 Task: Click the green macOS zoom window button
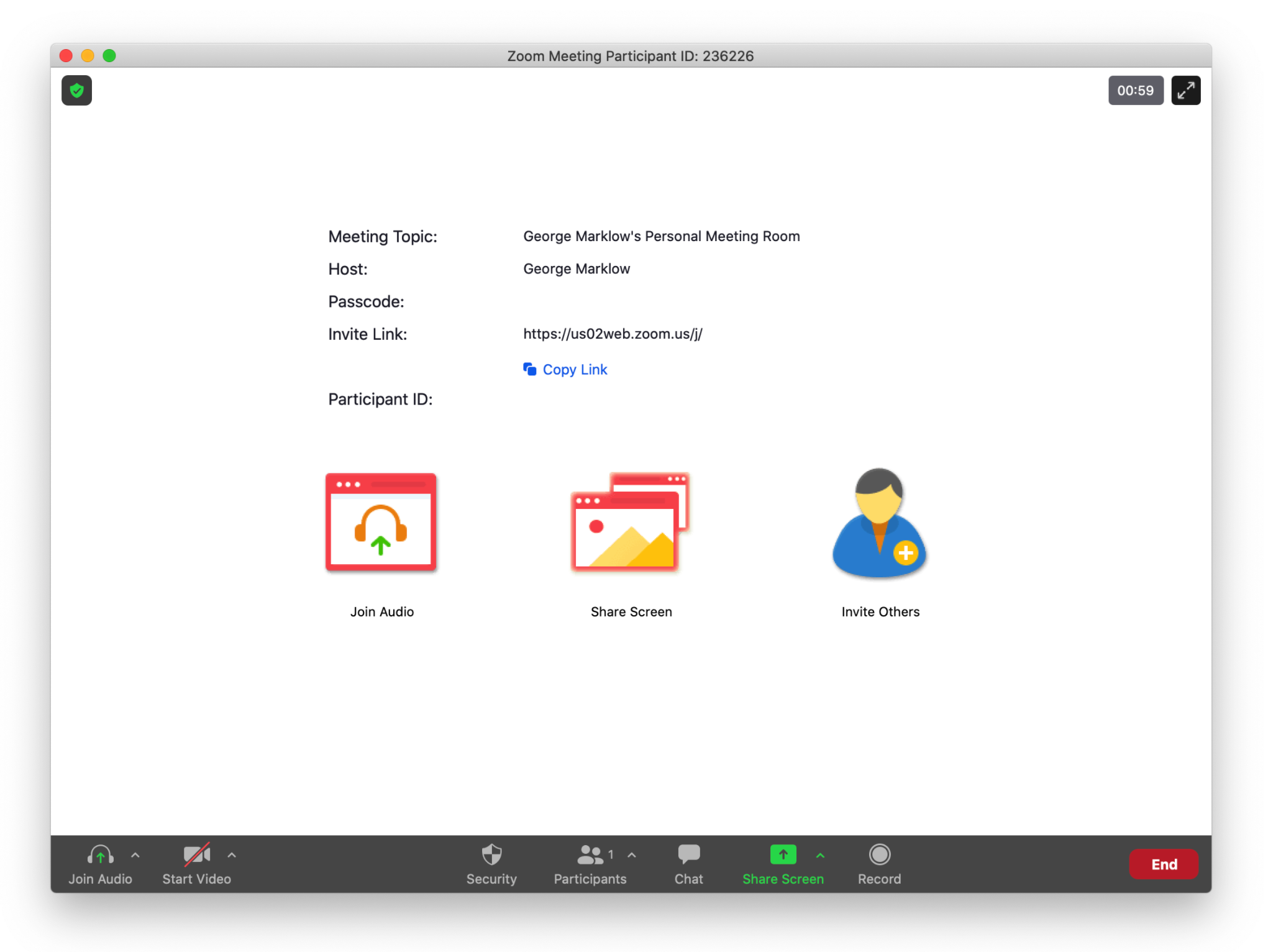pos(109,56)
